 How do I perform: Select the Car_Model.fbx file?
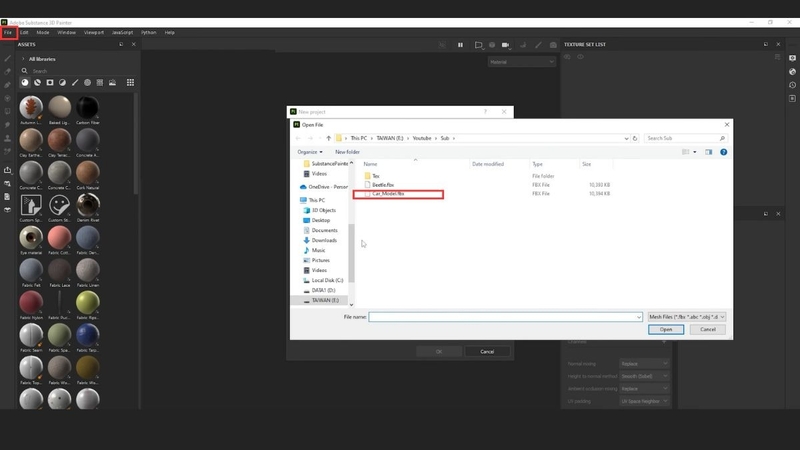[x=388, y=194]
